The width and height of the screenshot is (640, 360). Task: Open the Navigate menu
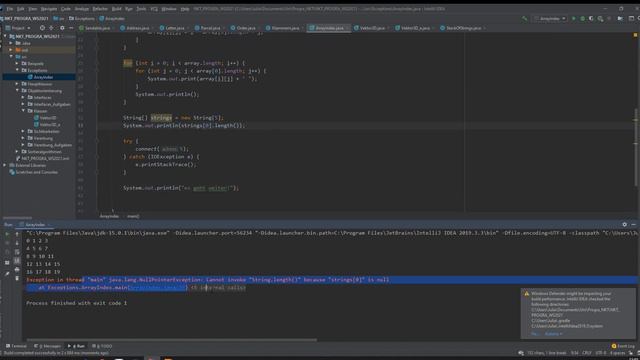pos(49,9)
